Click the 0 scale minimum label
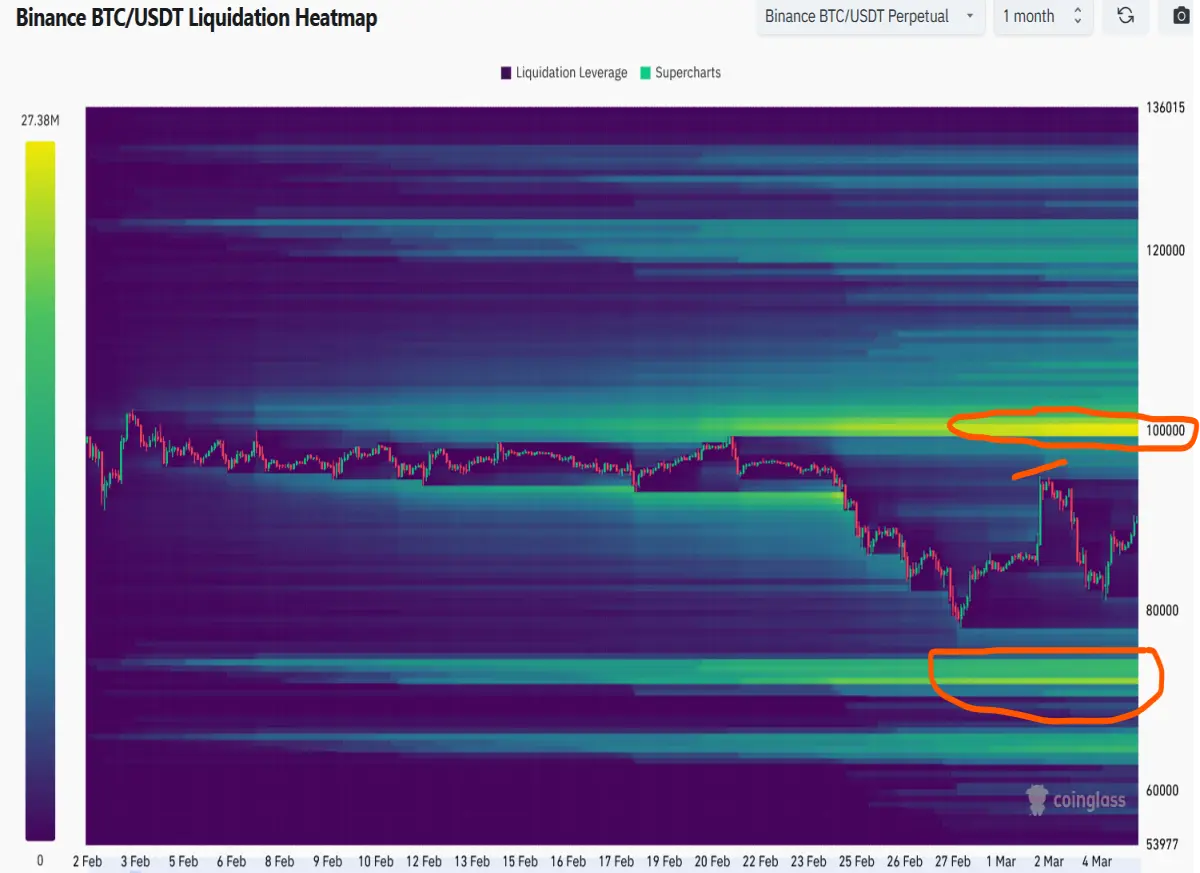Viewport: 1200px width, 873px height. tap(40, 861)
